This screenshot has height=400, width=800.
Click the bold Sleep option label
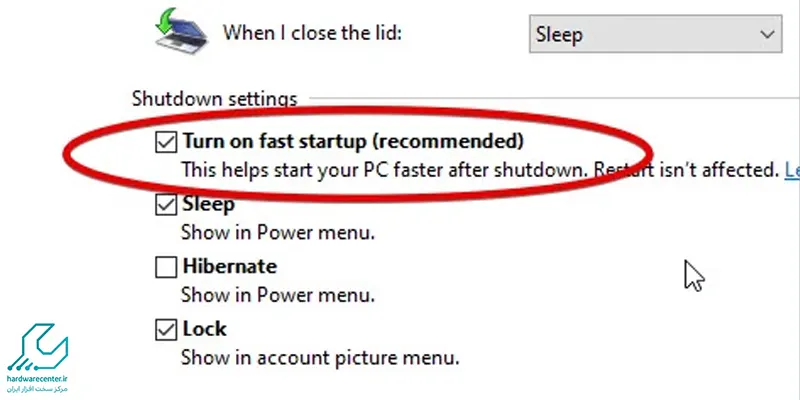pos(208,205)
